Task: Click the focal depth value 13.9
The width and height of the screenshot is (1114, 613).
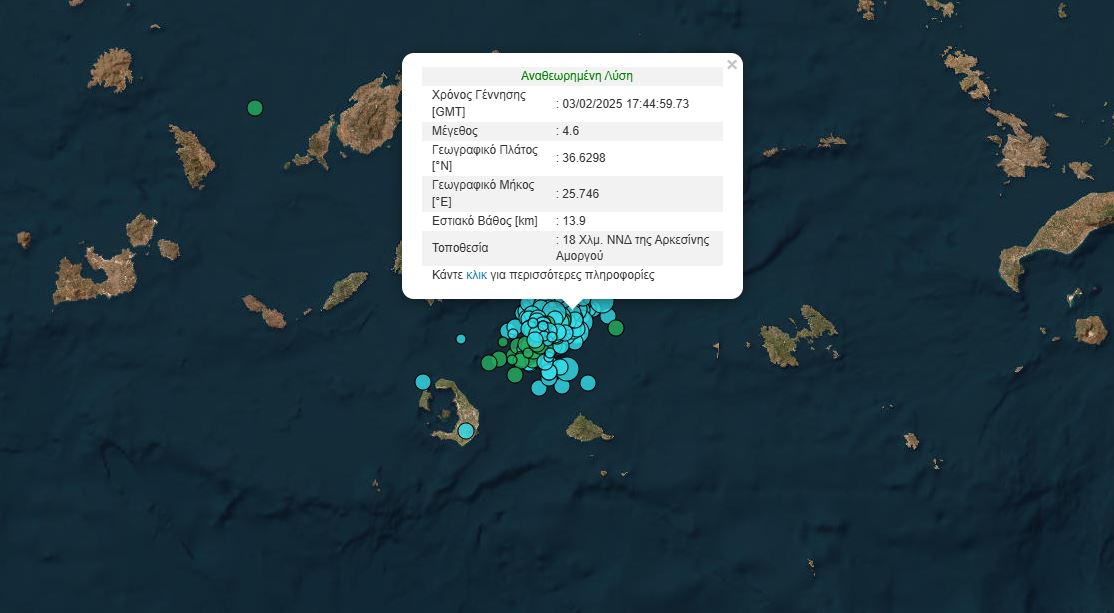Action: click(x=574, y=221)
